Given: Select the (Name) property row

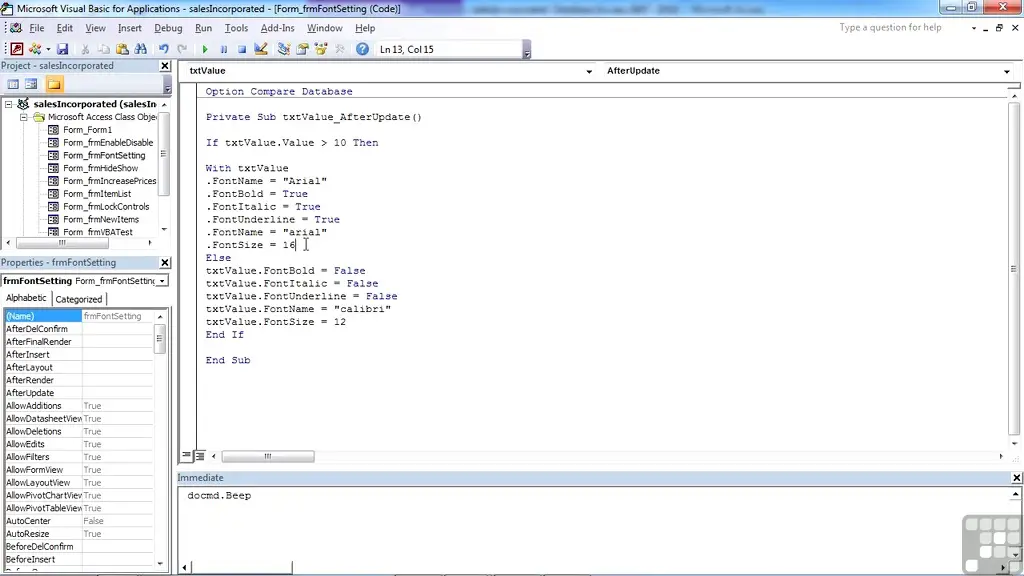Looking at the screenshot, I should (79, 316).
